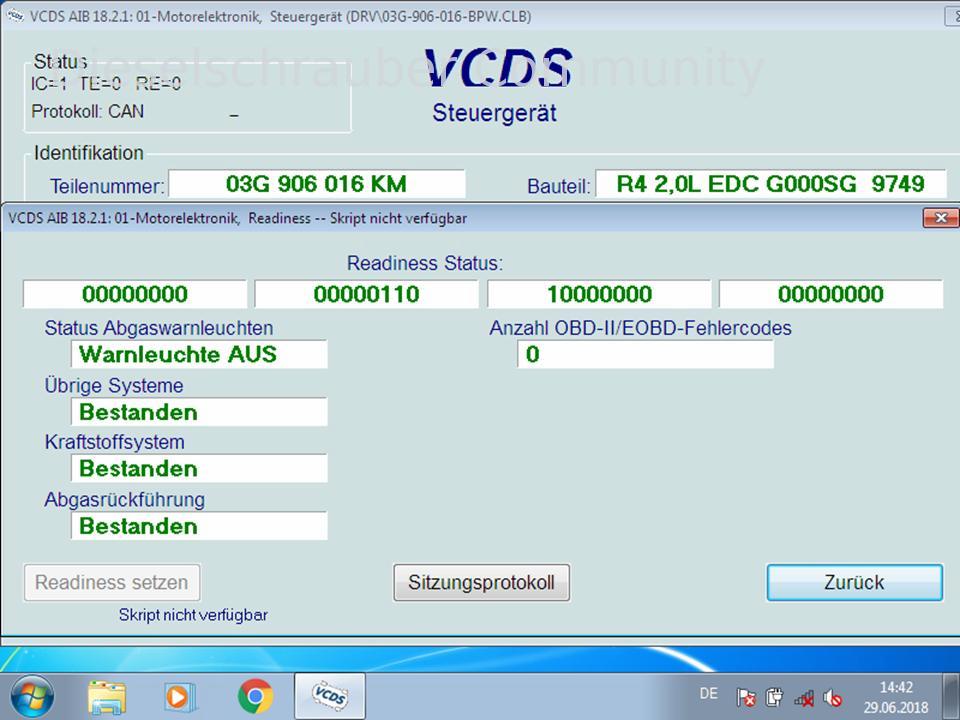Open the Windows Start menu orb
This screenshot has height=720, width=960.
(x=31, y=697)
